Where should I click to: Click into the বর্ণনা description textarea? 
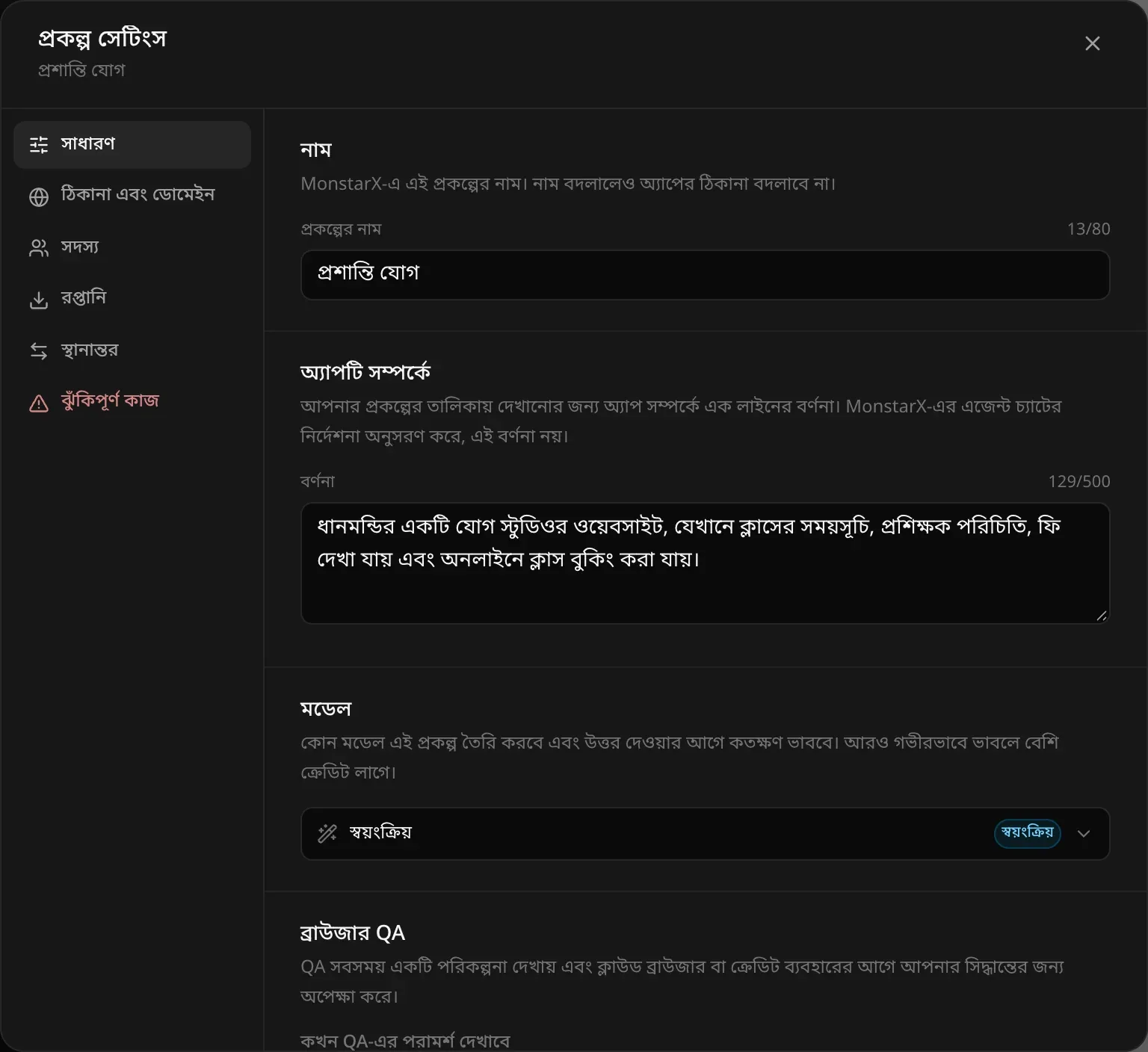tap(705, 563)
